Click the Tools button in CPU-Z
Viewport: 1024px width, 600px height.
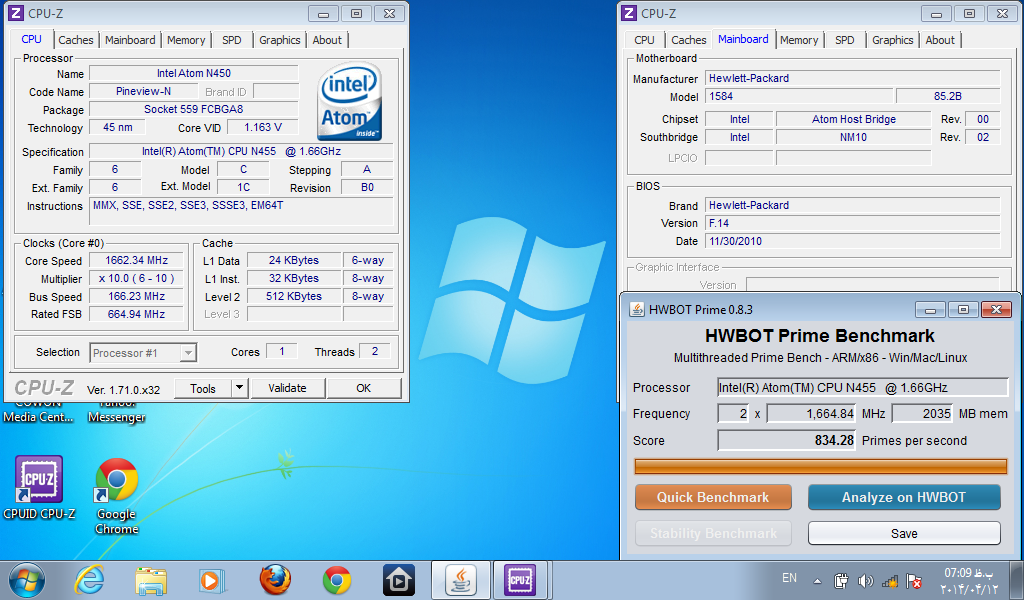coord(202,388)
